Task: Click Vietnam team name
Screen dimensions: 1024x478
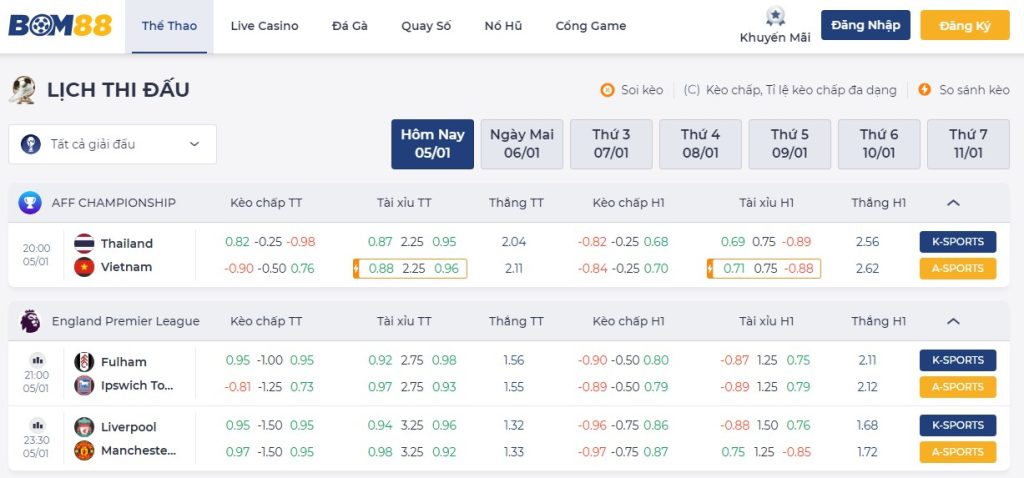Action: coord(127,267)
